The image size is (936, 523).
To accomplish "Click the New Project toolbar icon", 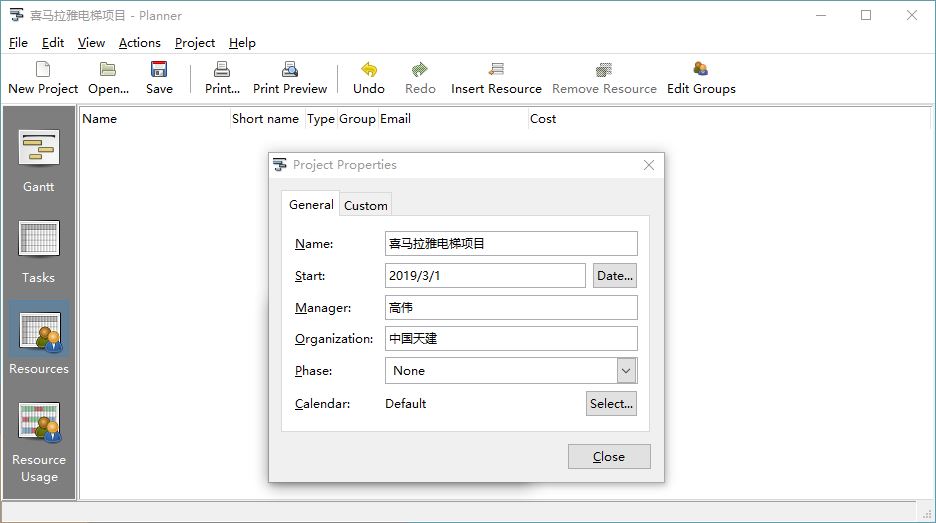I will [x=43, y=70].
